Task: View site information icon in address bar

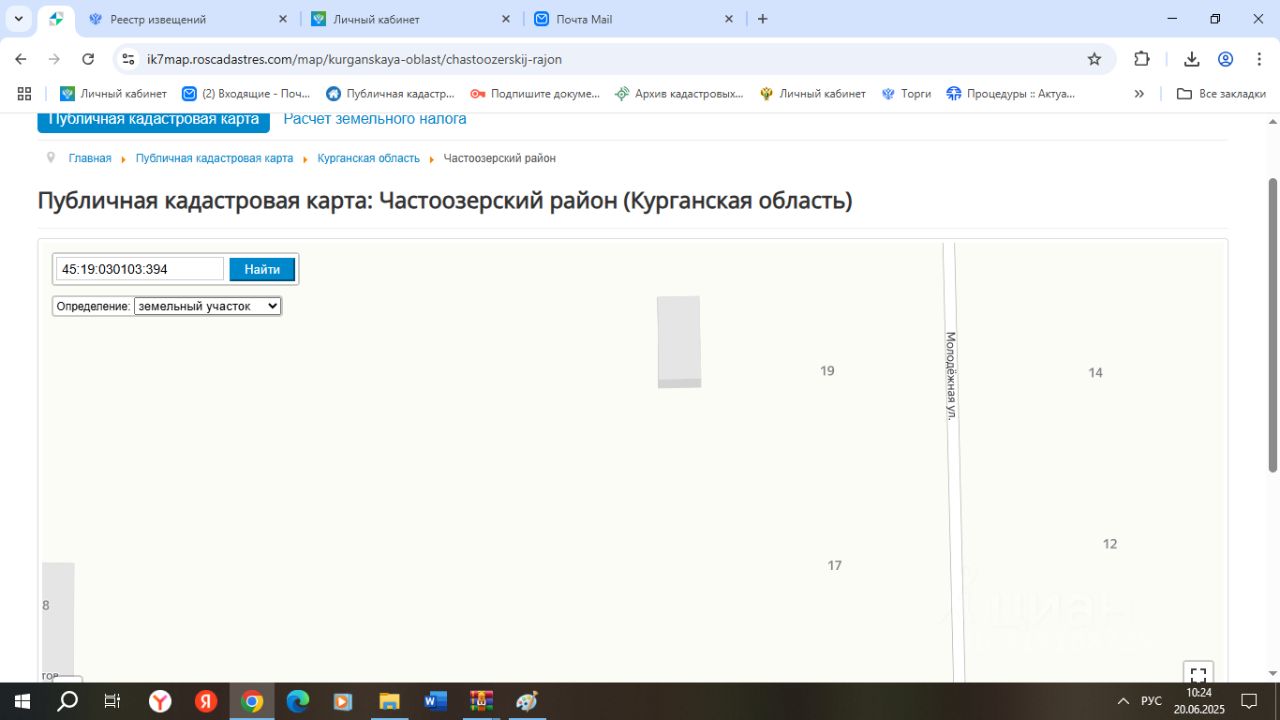Action: click(128, 59)
